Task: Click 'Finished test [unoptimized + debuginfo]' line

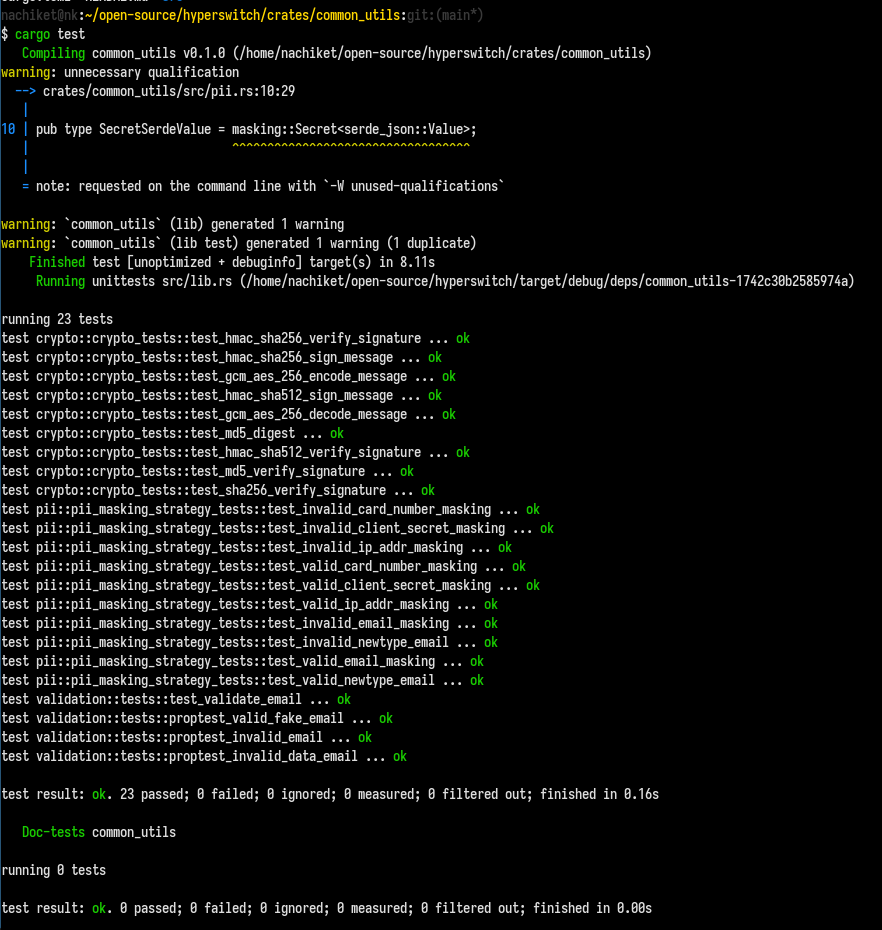Action: pos(232,262)
